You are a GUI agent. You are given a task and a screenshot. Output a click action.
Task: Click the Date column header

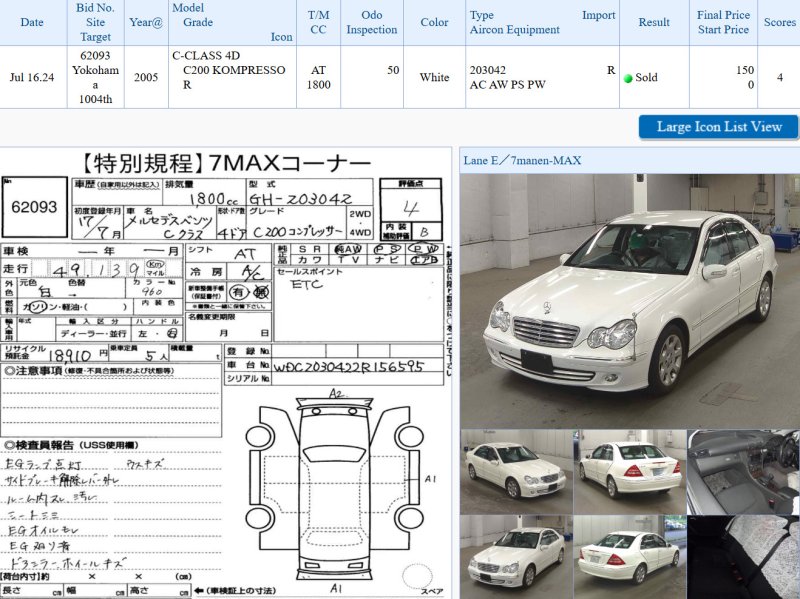pos(32,22)
